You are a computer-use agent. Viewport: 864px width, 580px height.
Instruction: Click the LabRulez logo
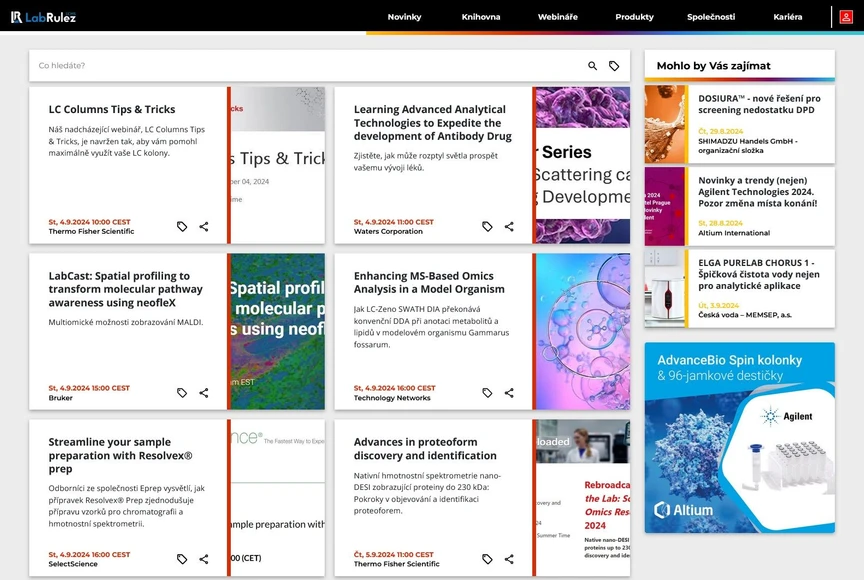coord(43,17)
